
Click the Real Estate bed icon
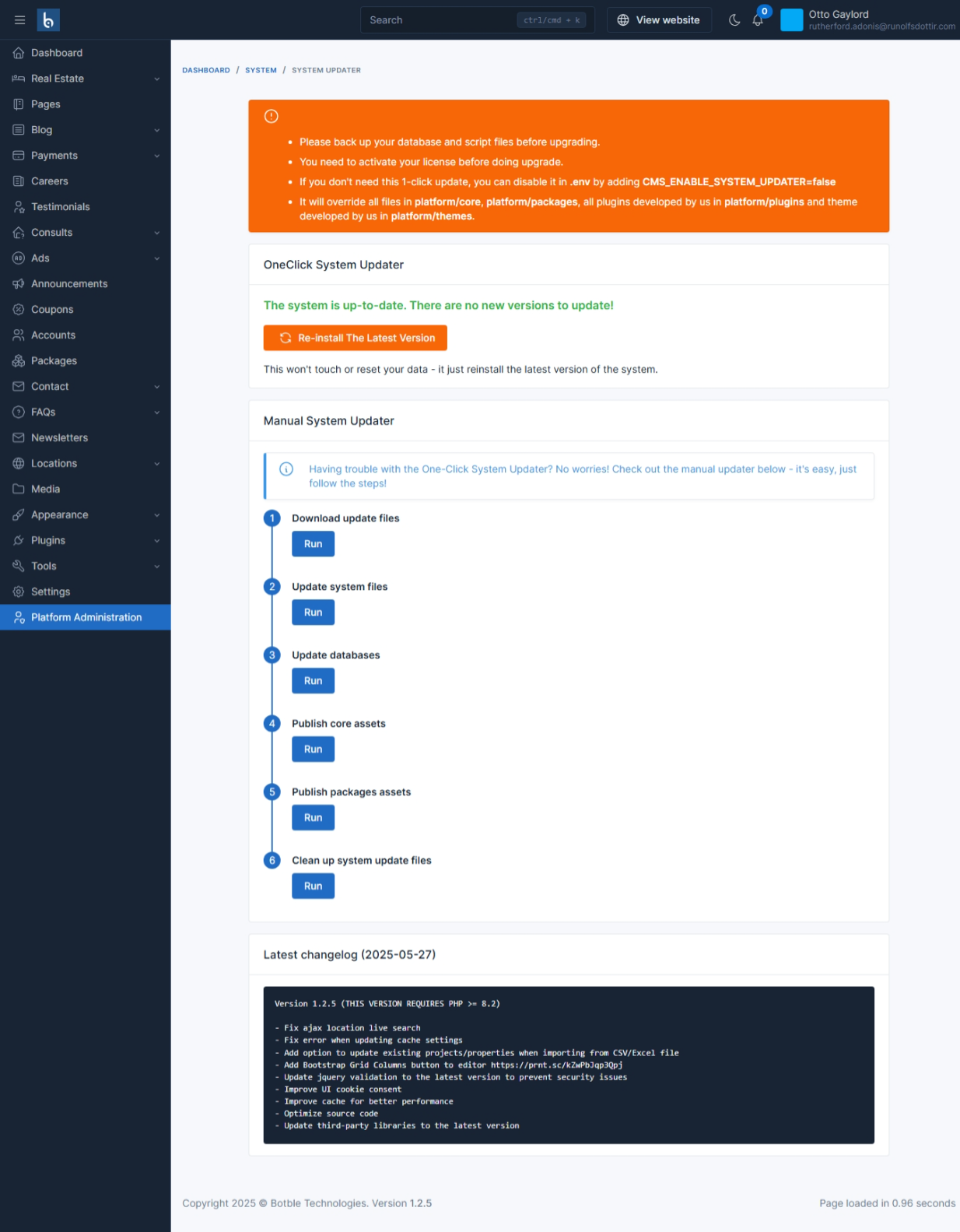[19, 79]
